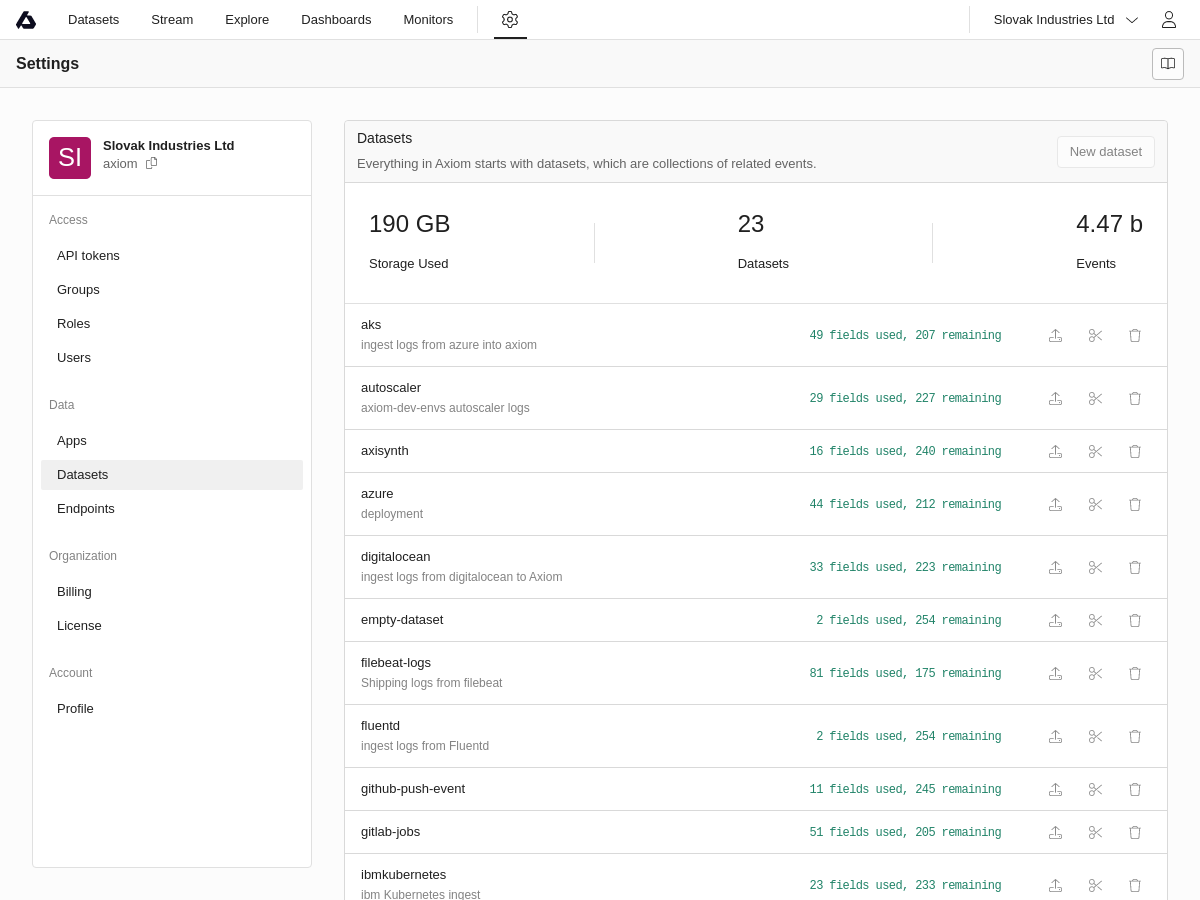
Task: Click the Slovak Industries SI avatar
Action: (70, 158)
